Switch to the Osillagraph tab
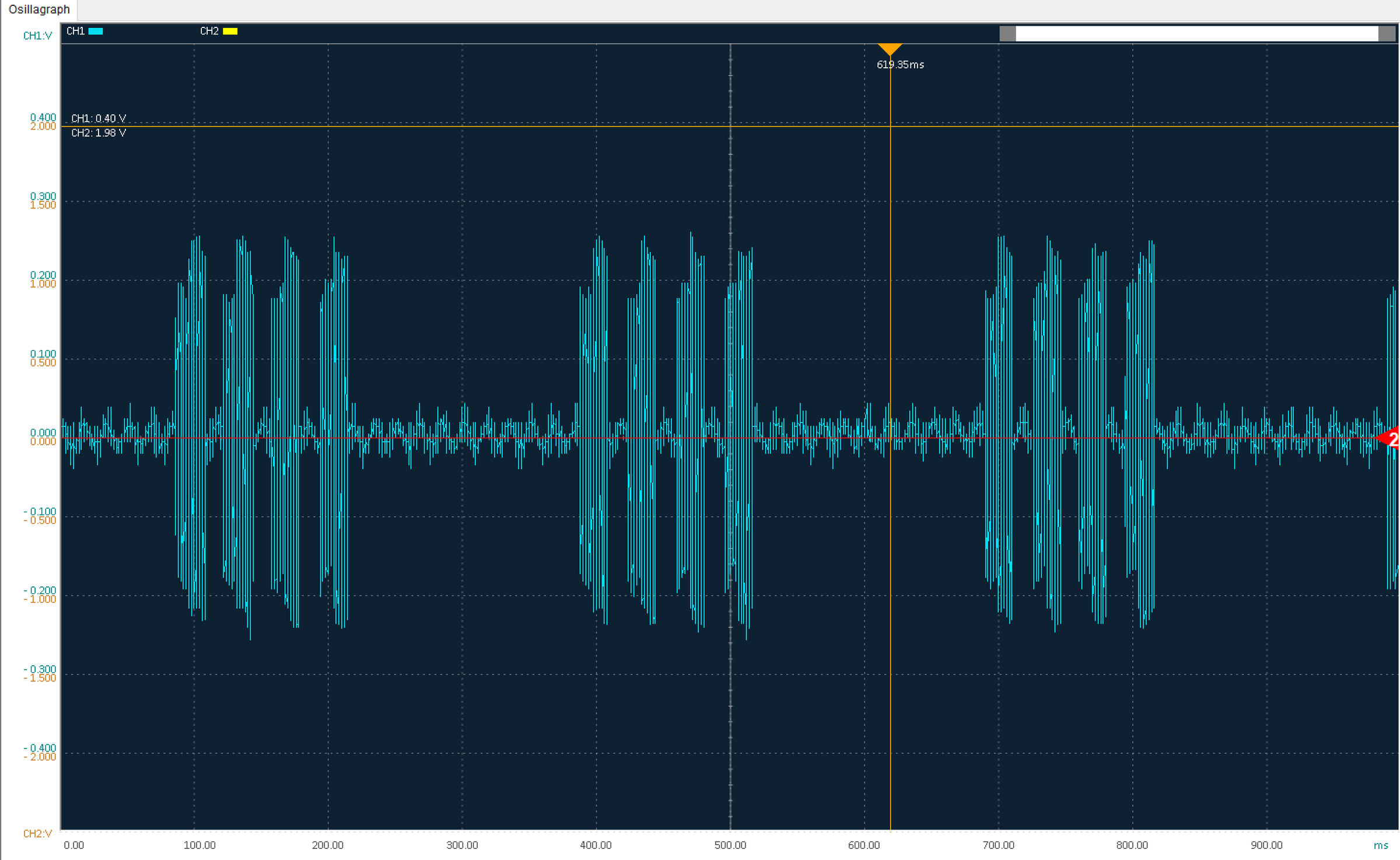1400x860 pixels. (38, 9)
